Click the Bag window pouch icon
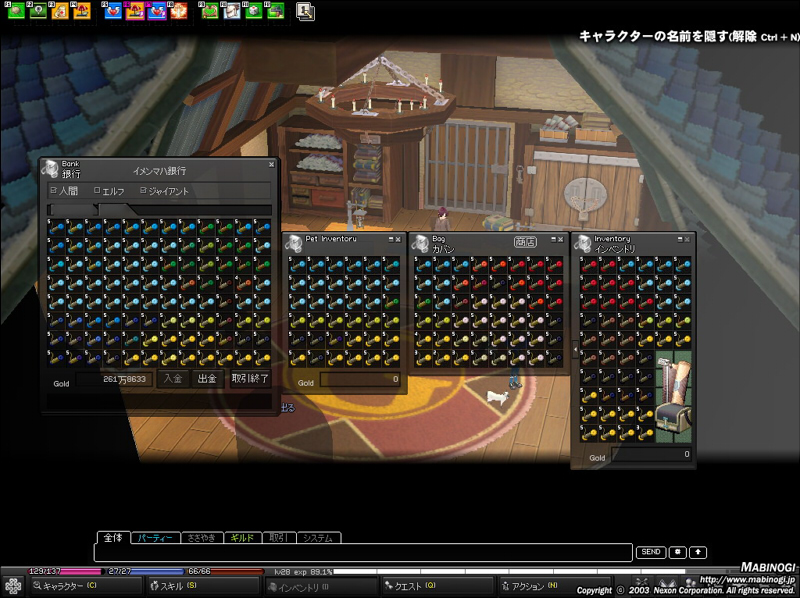Image resolution: width=800 pixels, height=598 pixels. click(x=420, y=243)
